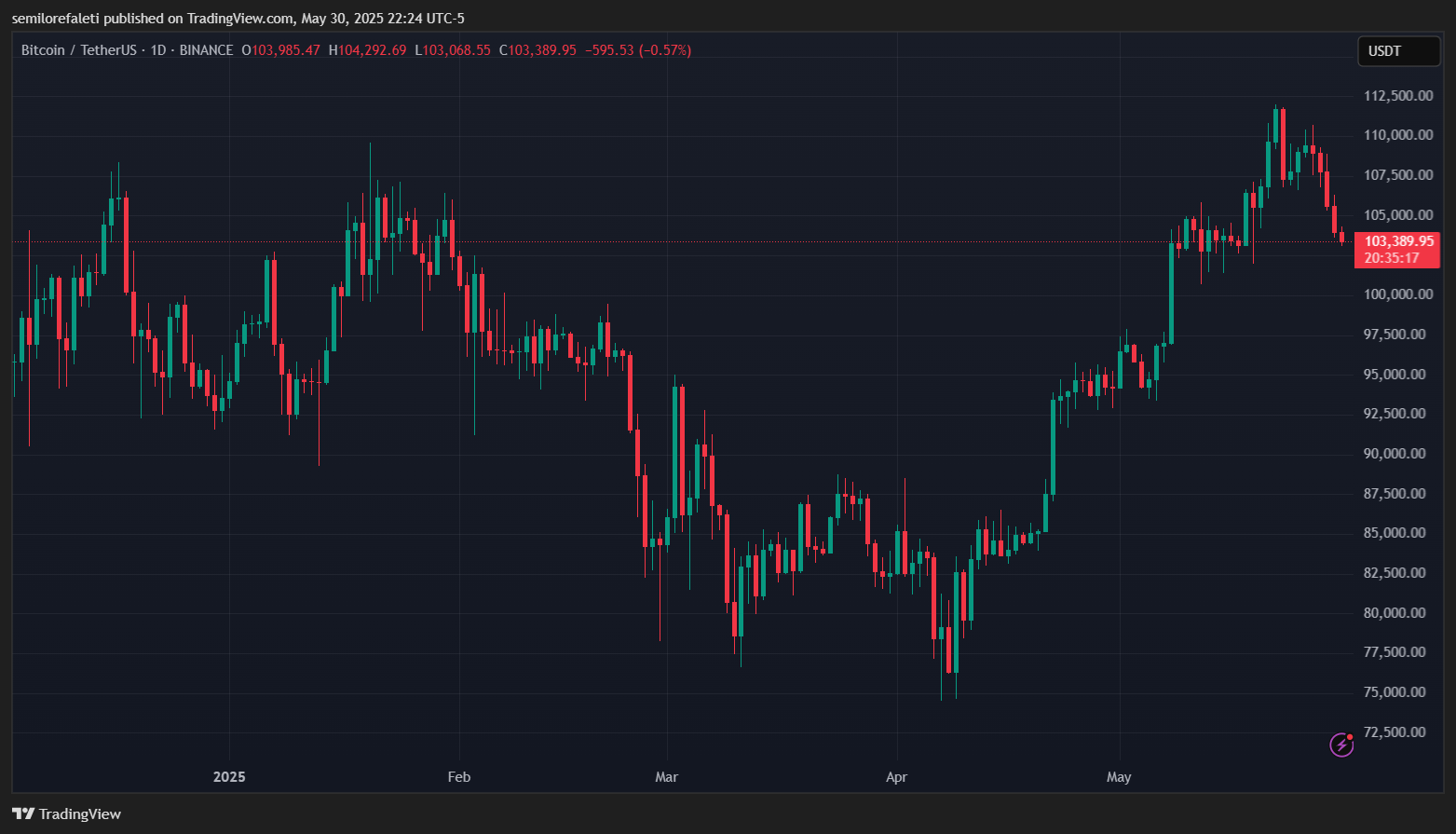Viewport: 1456px width, 834px height.
Task: Click the 20:35:17 countdown timer
Action: coord(1392,258)
